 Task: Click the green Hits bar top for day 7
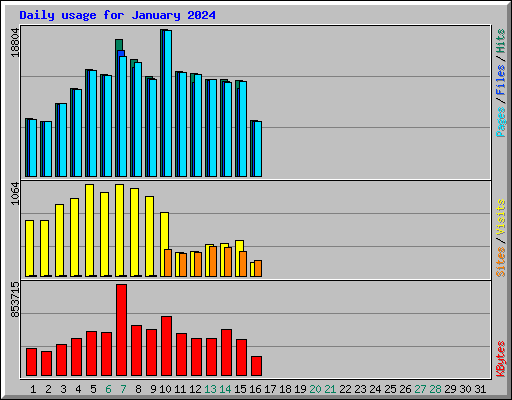coord(119,44)
